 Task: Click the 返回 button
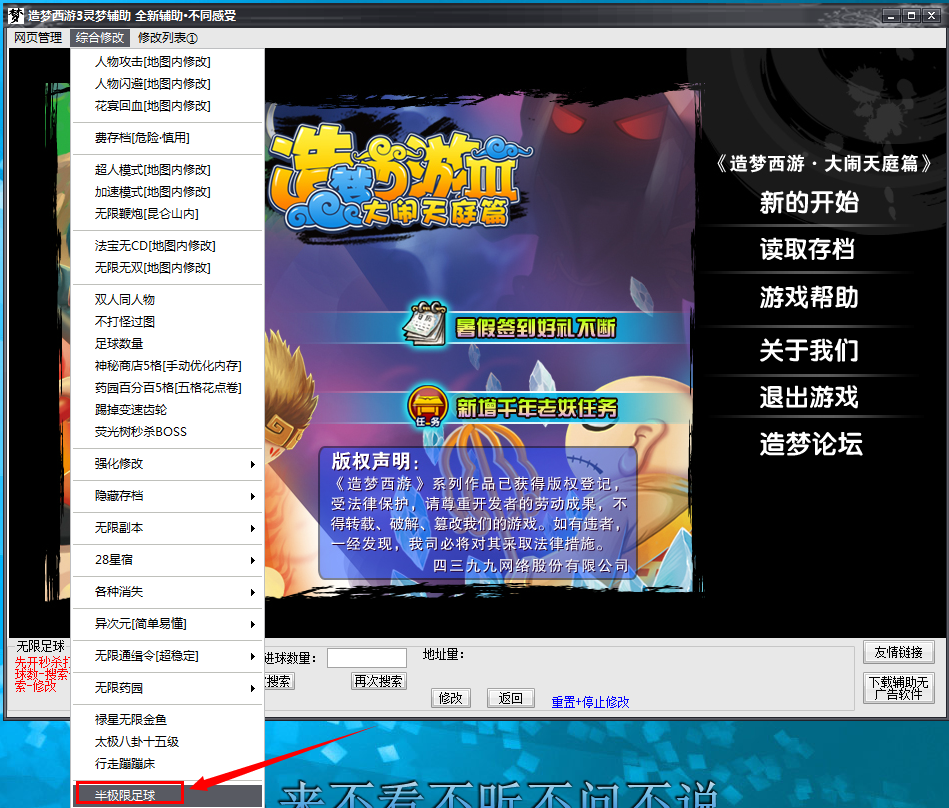coord(510,698)
